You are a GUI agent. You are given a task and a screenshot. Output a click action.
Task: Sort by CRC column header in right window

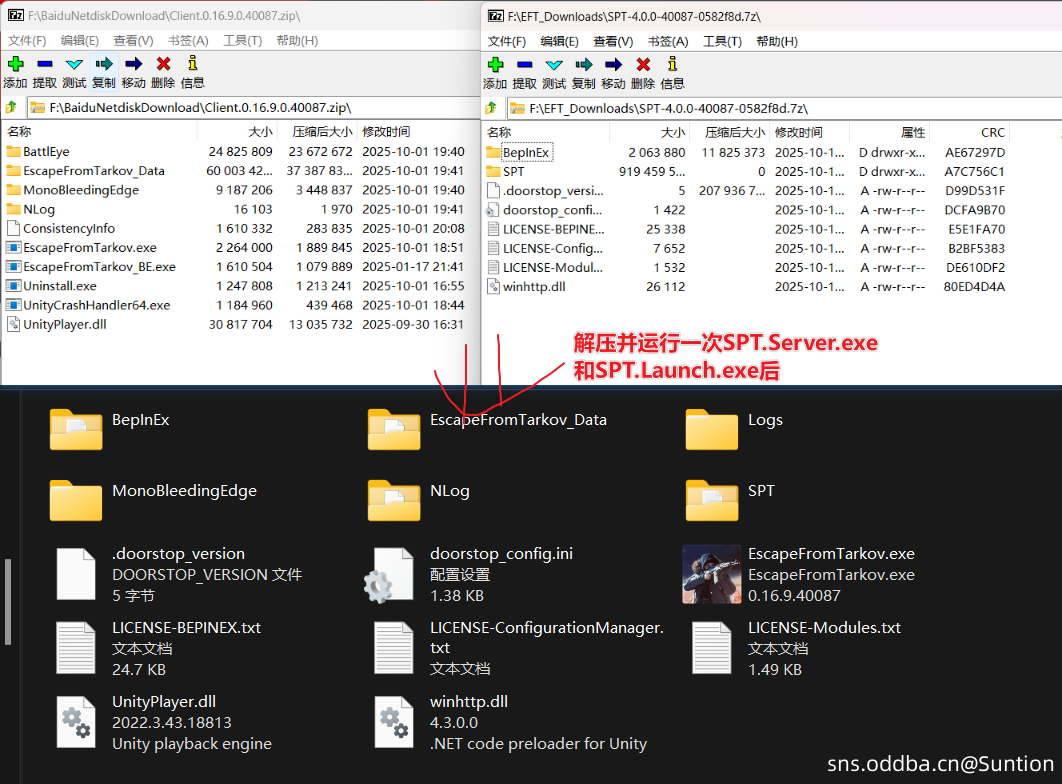pyautogui.click(x=992, y=132)
